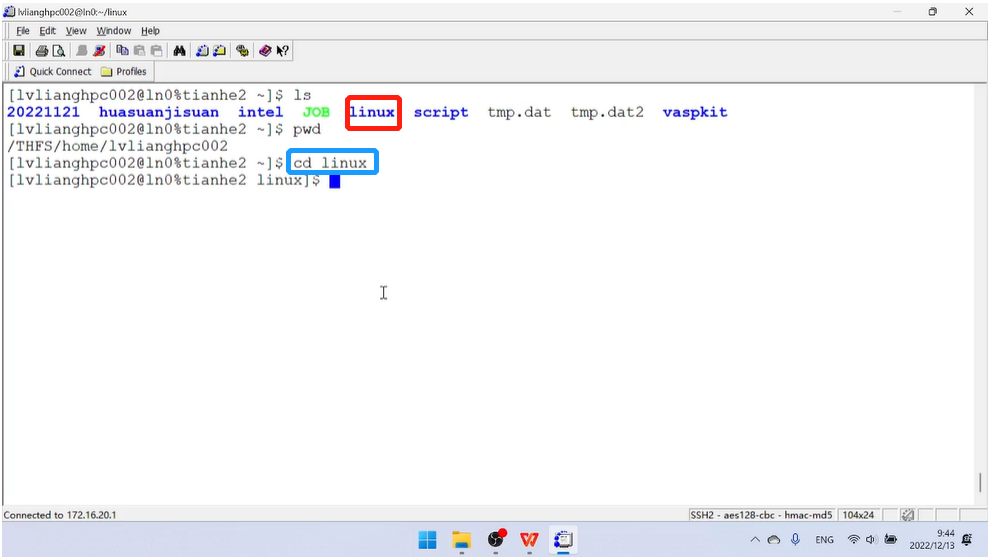Click the Paste Selection icon
990x557 pixels.
click(157, 51)
